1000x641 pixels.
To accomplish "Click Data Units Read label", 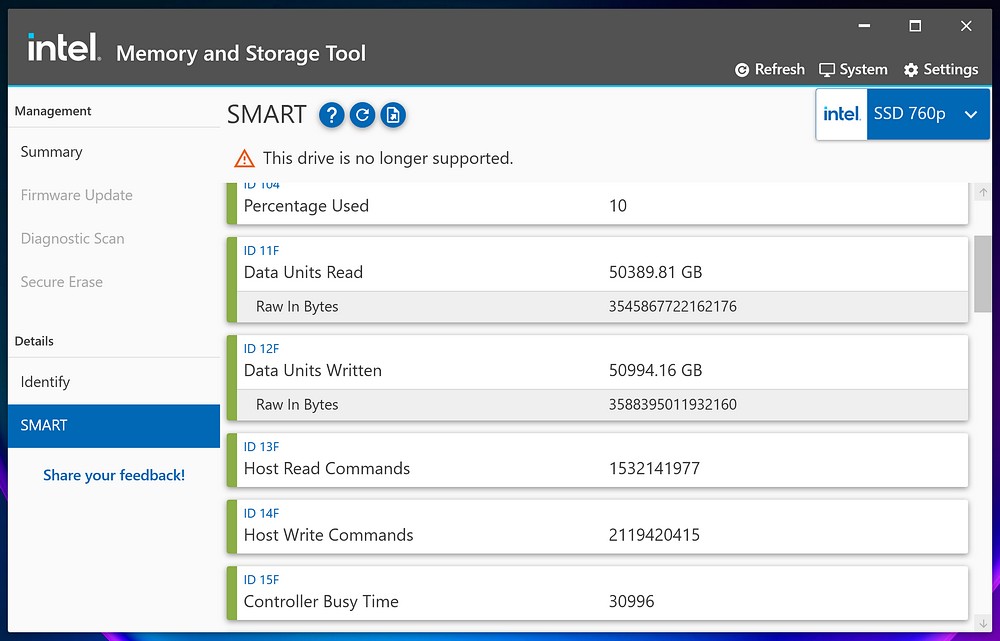I will tap(304, 272).
